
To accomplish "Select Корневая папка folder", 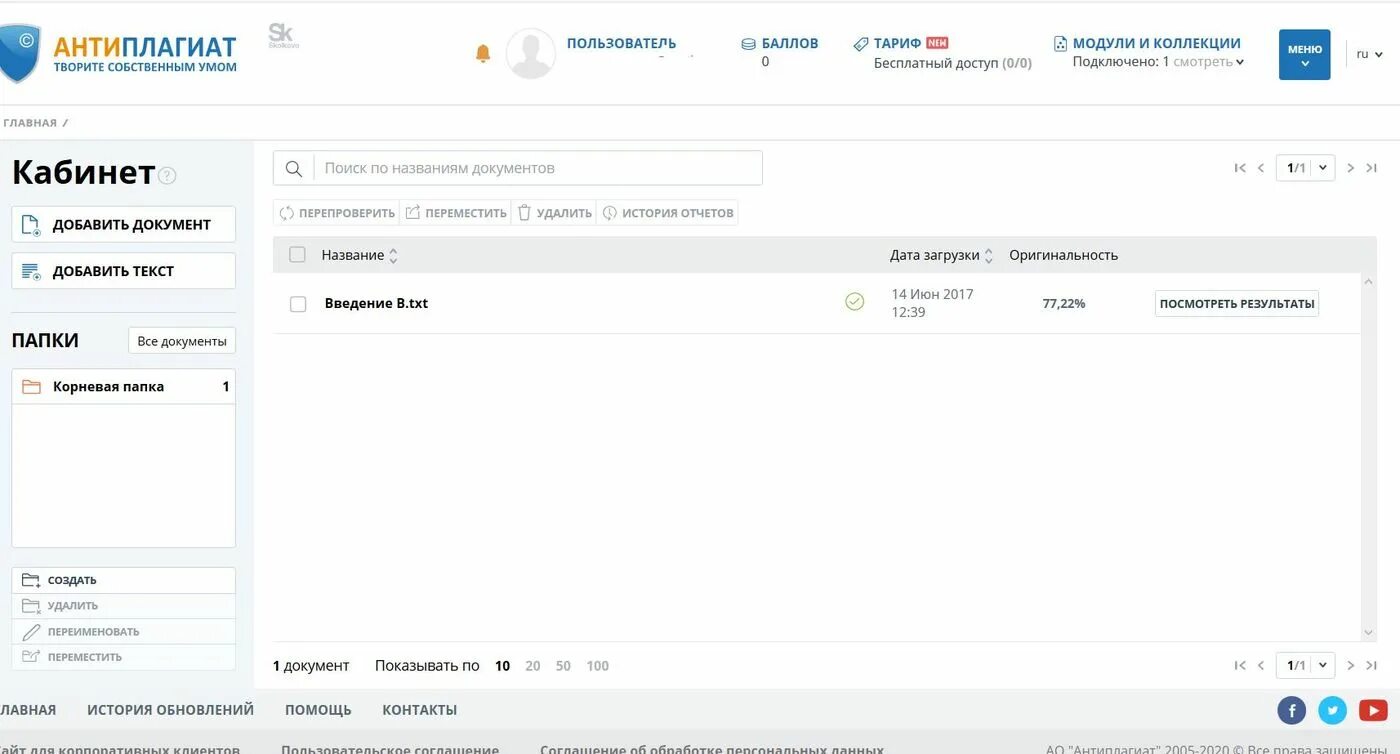I will point(124,387).
